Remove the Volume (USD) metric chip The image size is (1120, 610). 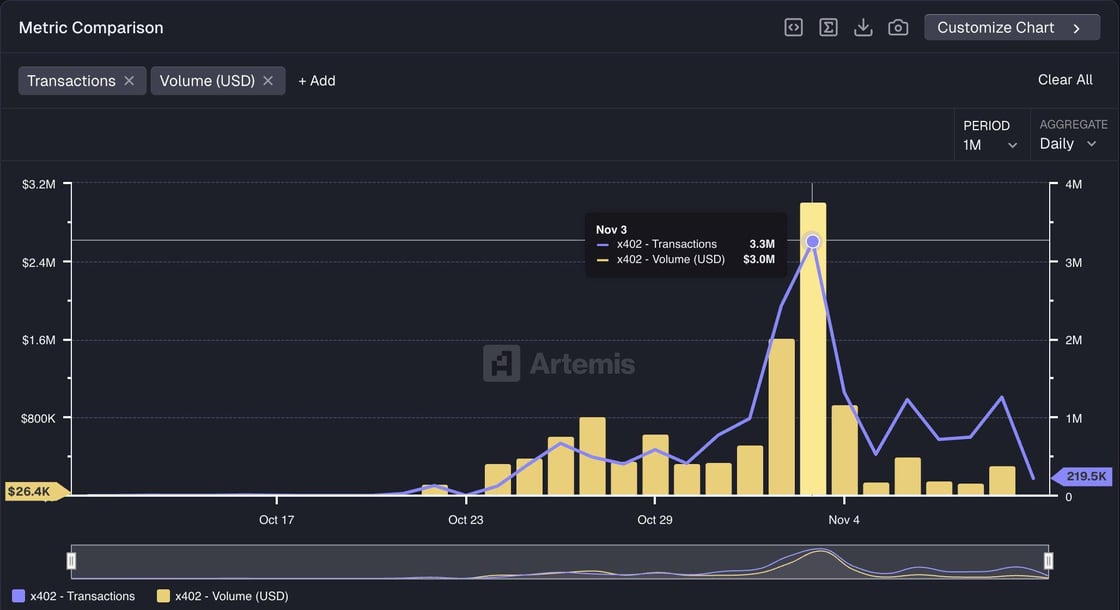coord(268,81)
